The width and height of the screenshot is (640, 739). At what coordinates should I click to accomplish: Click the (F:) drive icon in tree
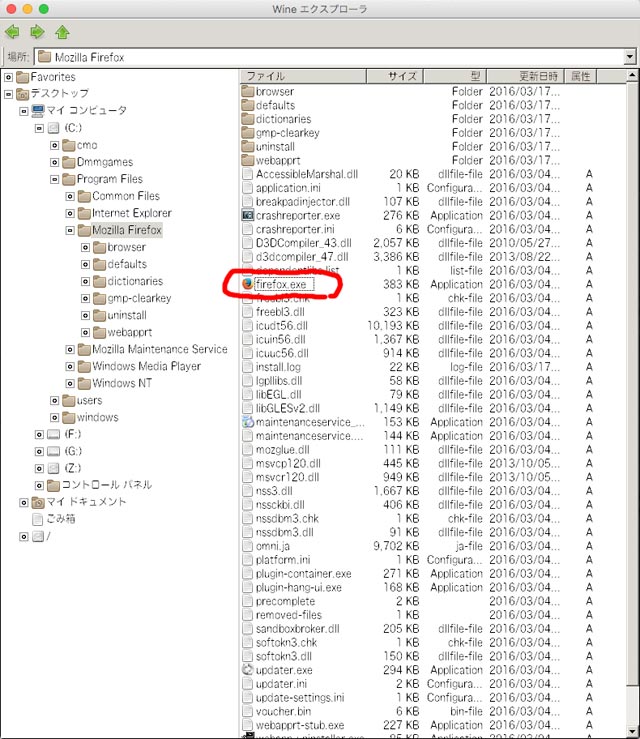point(54,434)
